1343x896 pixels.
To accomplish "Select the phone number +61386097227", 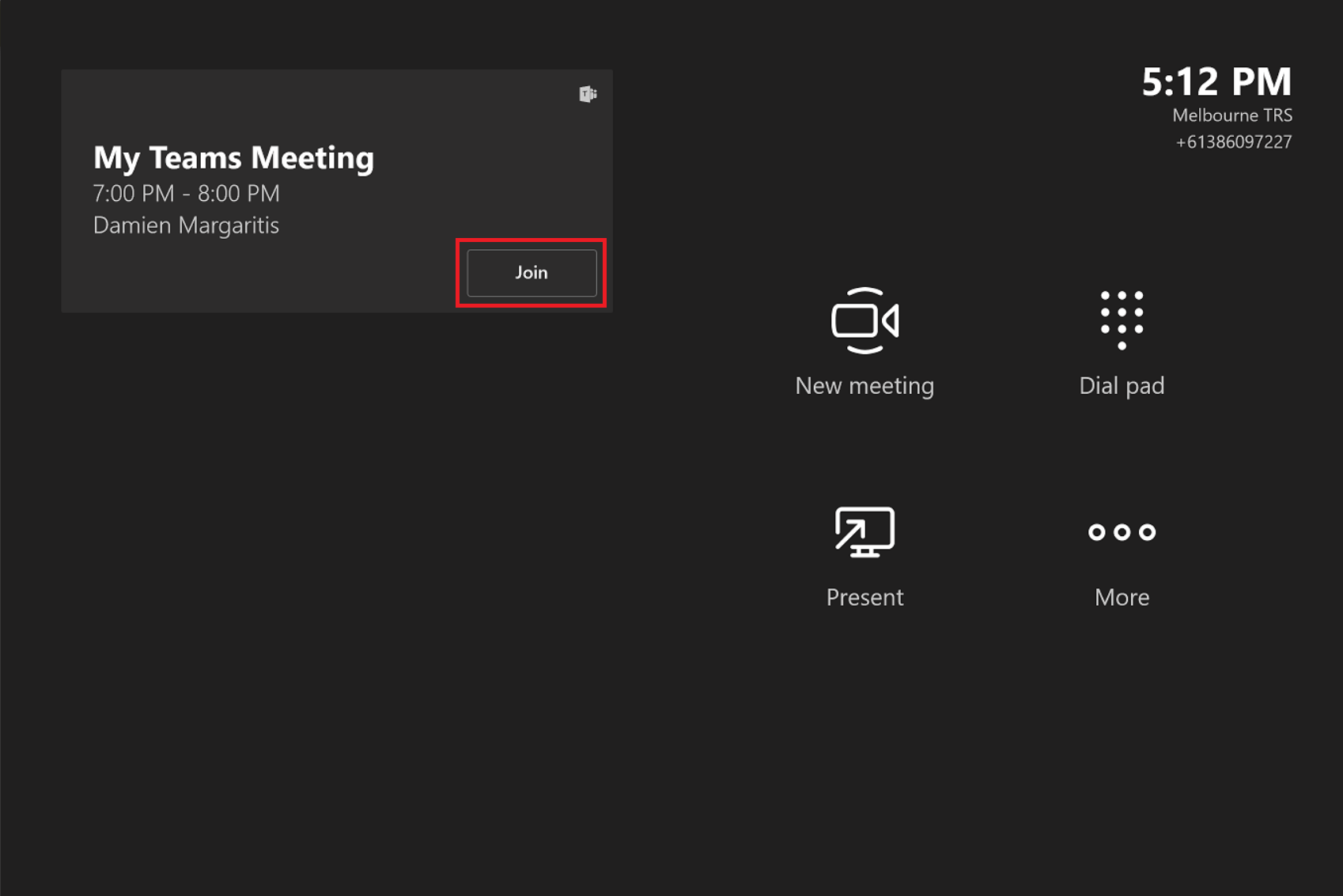I will (x=1234, y=141).
